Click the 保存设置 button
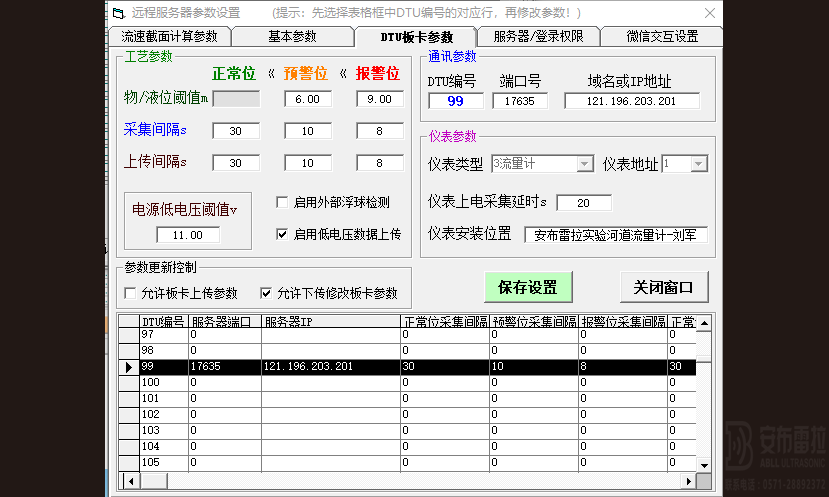The width and height of the screenshot is (829, 497). pyautogui.click(x=528, y=287)
